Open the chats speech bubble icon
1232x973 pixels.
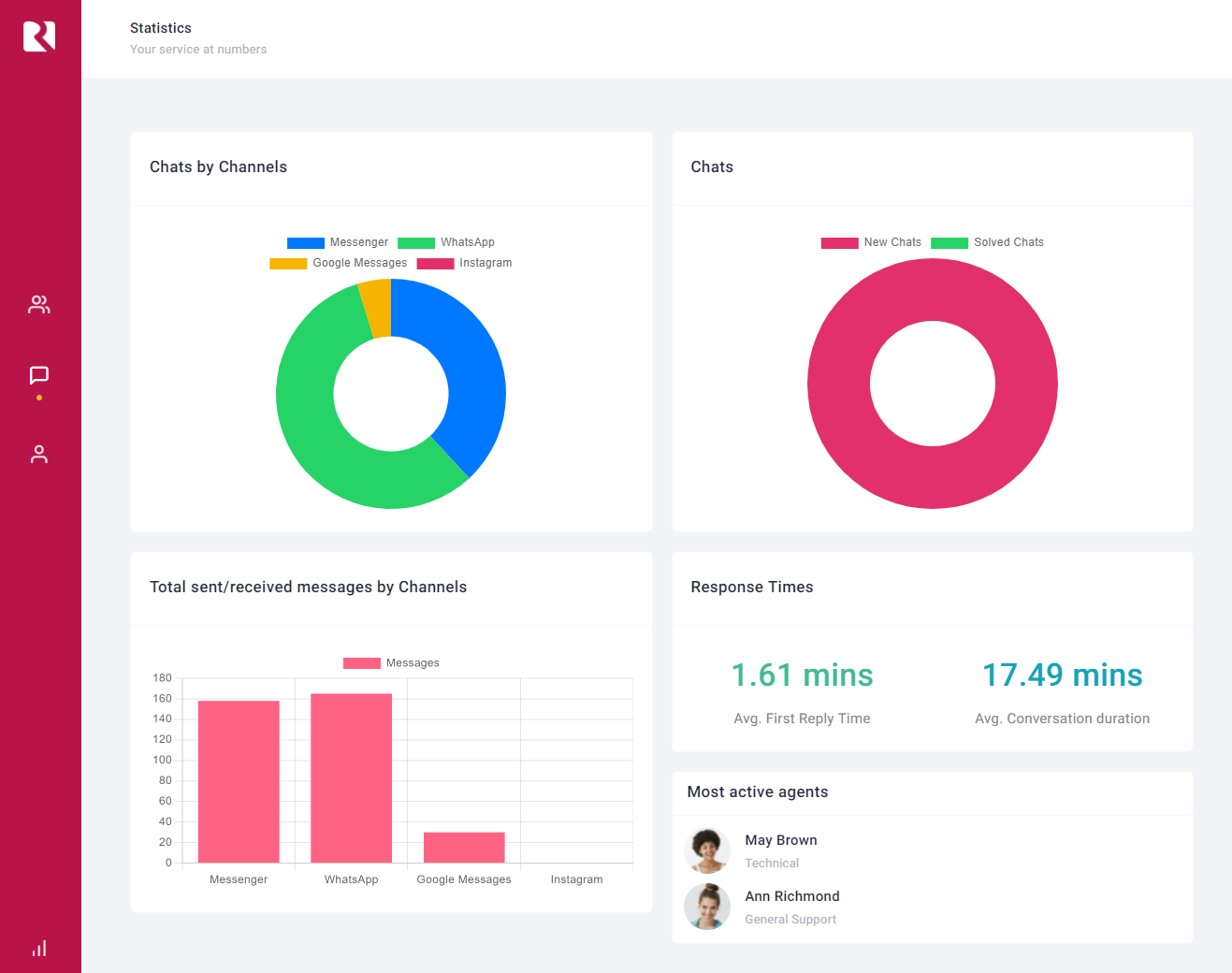pyautogui.click(x=39, y=375)
